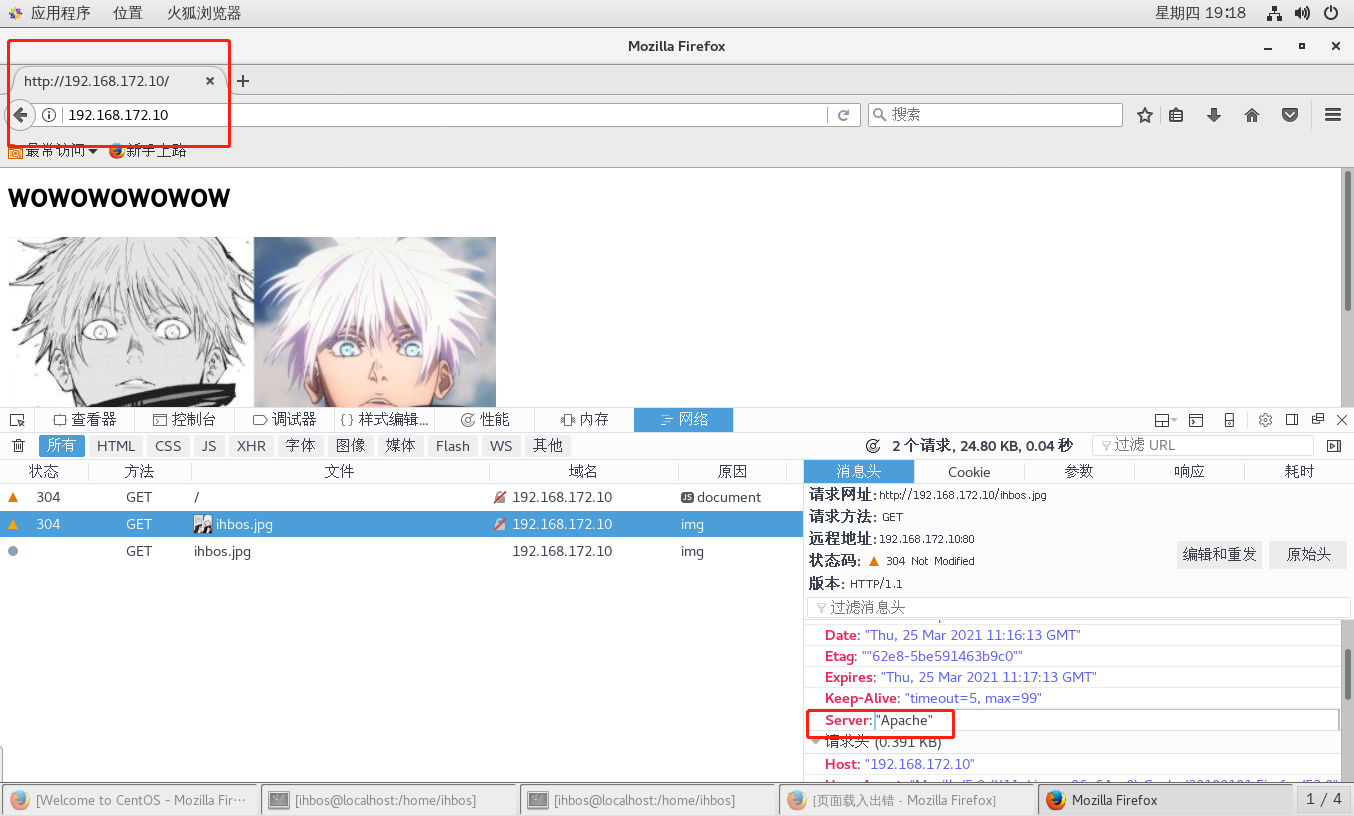This screenshot has height=816, width=1354.
Task: Toggle the XHR request filter
Action: (251, 446)
